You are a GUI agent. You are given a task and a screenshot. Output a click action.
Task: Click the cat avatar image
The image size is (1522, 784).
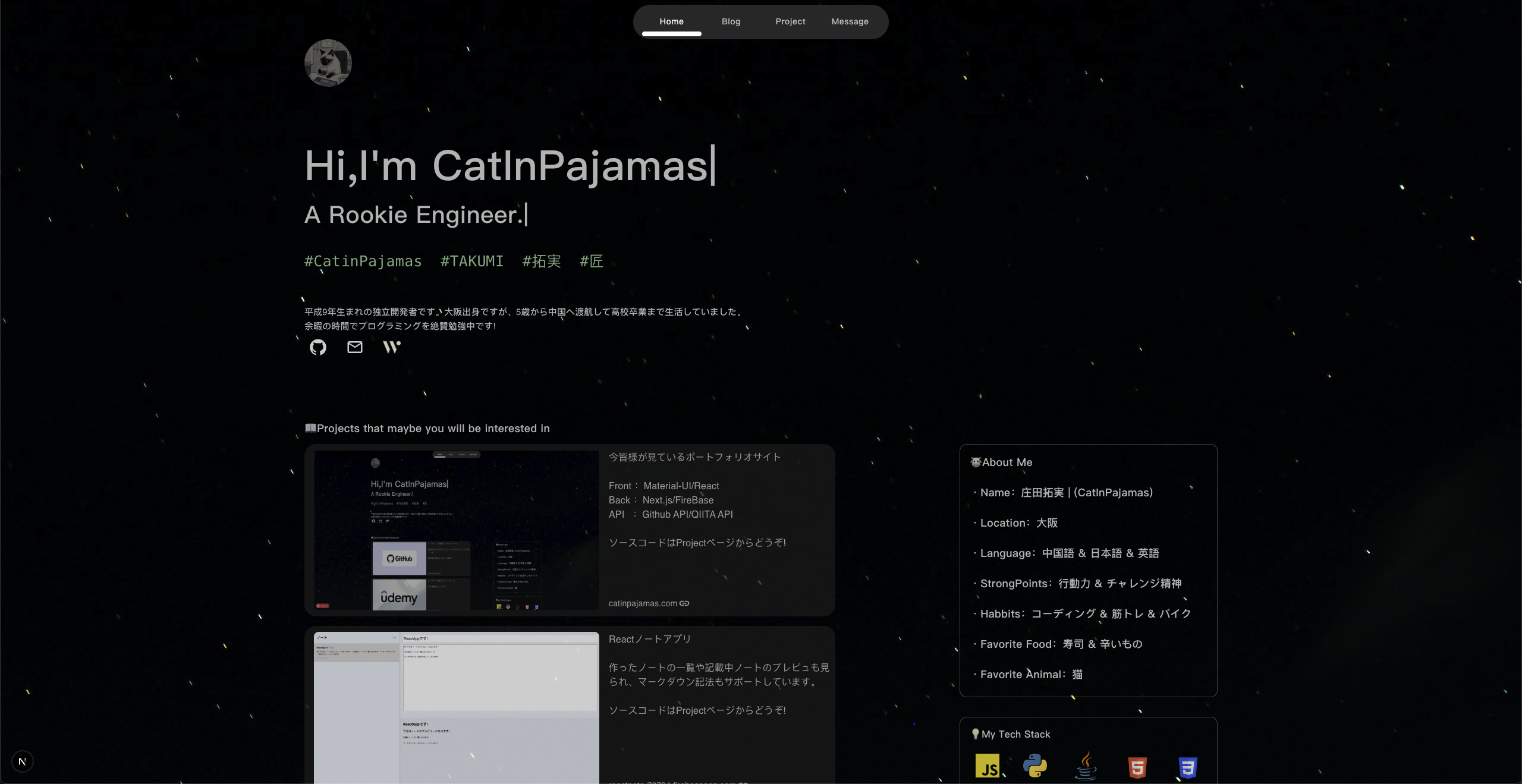(x=328, y=63)
